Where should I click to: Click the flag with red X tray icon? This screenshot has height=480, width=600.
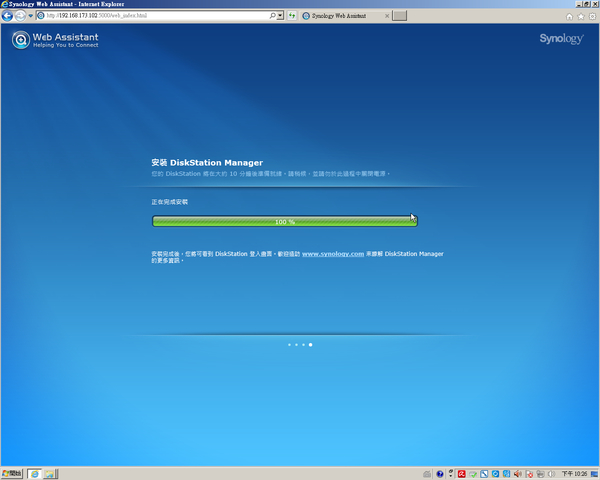(x=529, y=474)
